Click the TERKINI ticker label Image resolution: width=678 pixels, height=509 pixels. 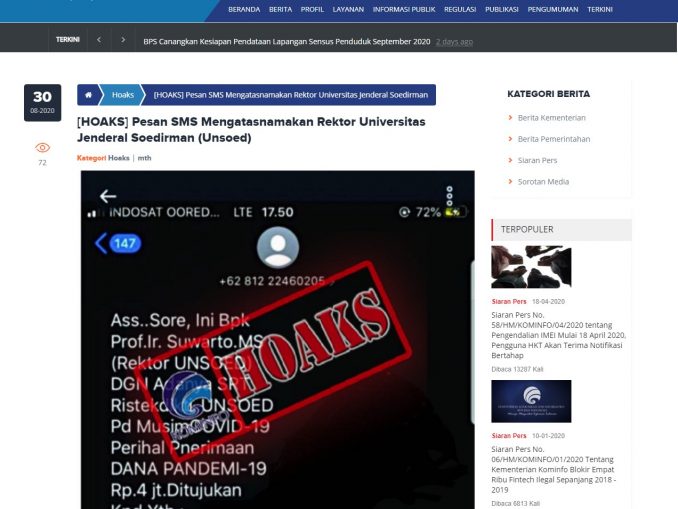[x=68, y=39]
